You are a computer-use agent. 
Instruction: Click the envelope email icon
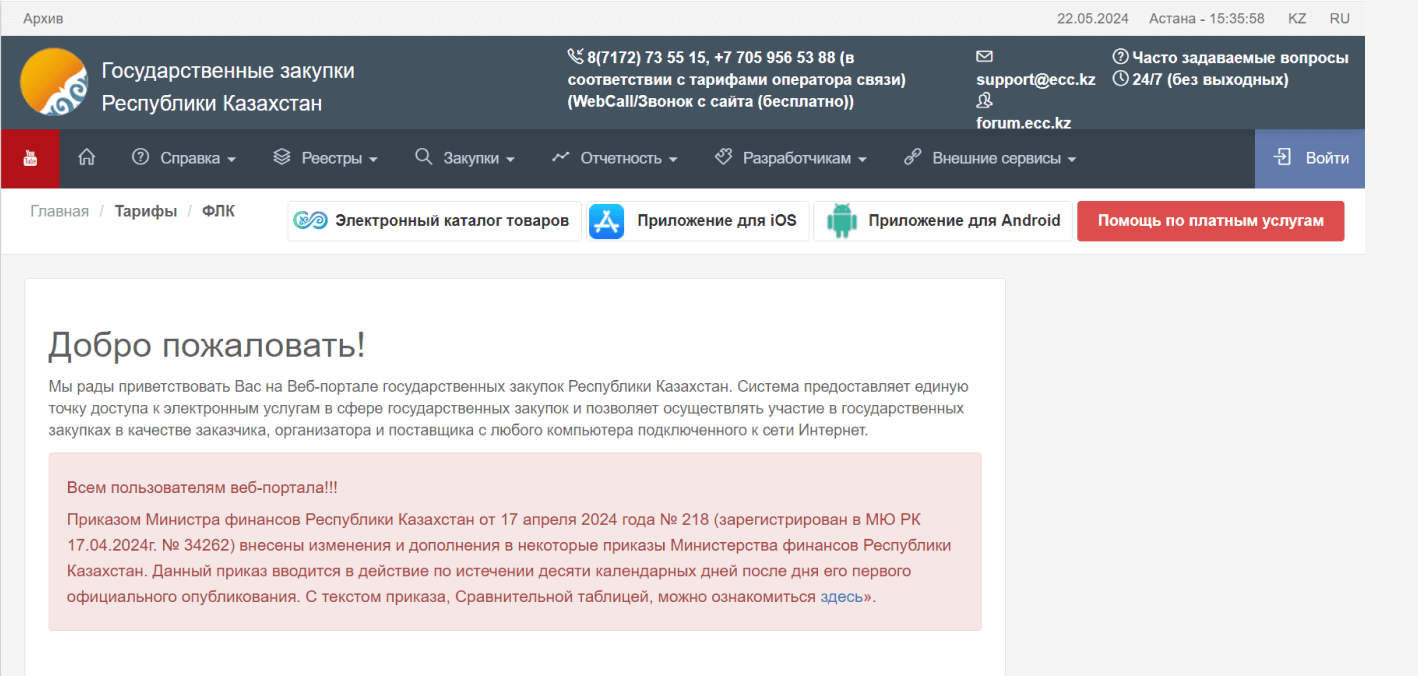984,57
